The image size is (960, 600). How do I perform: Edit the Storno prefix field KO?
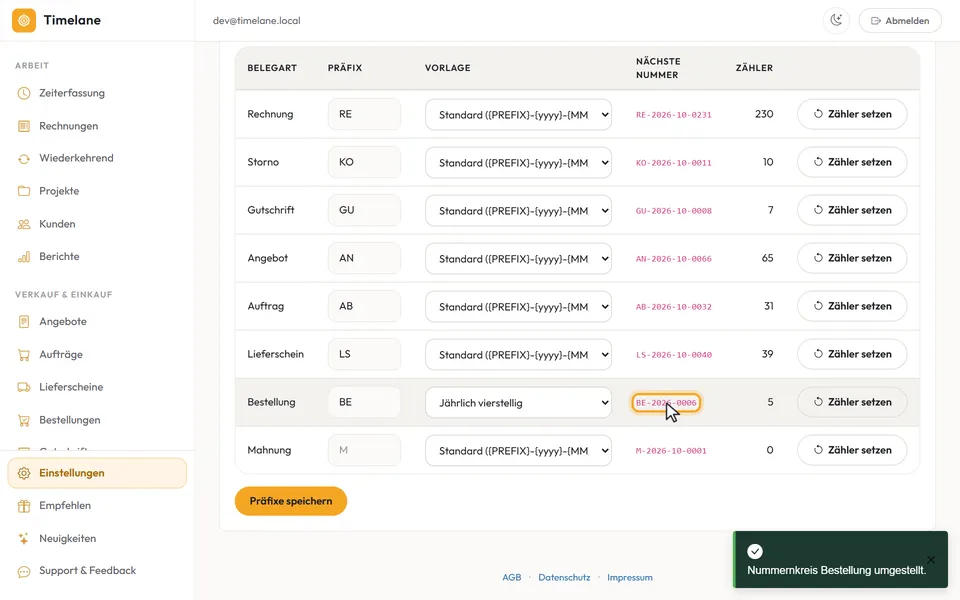tap(364, 162)
